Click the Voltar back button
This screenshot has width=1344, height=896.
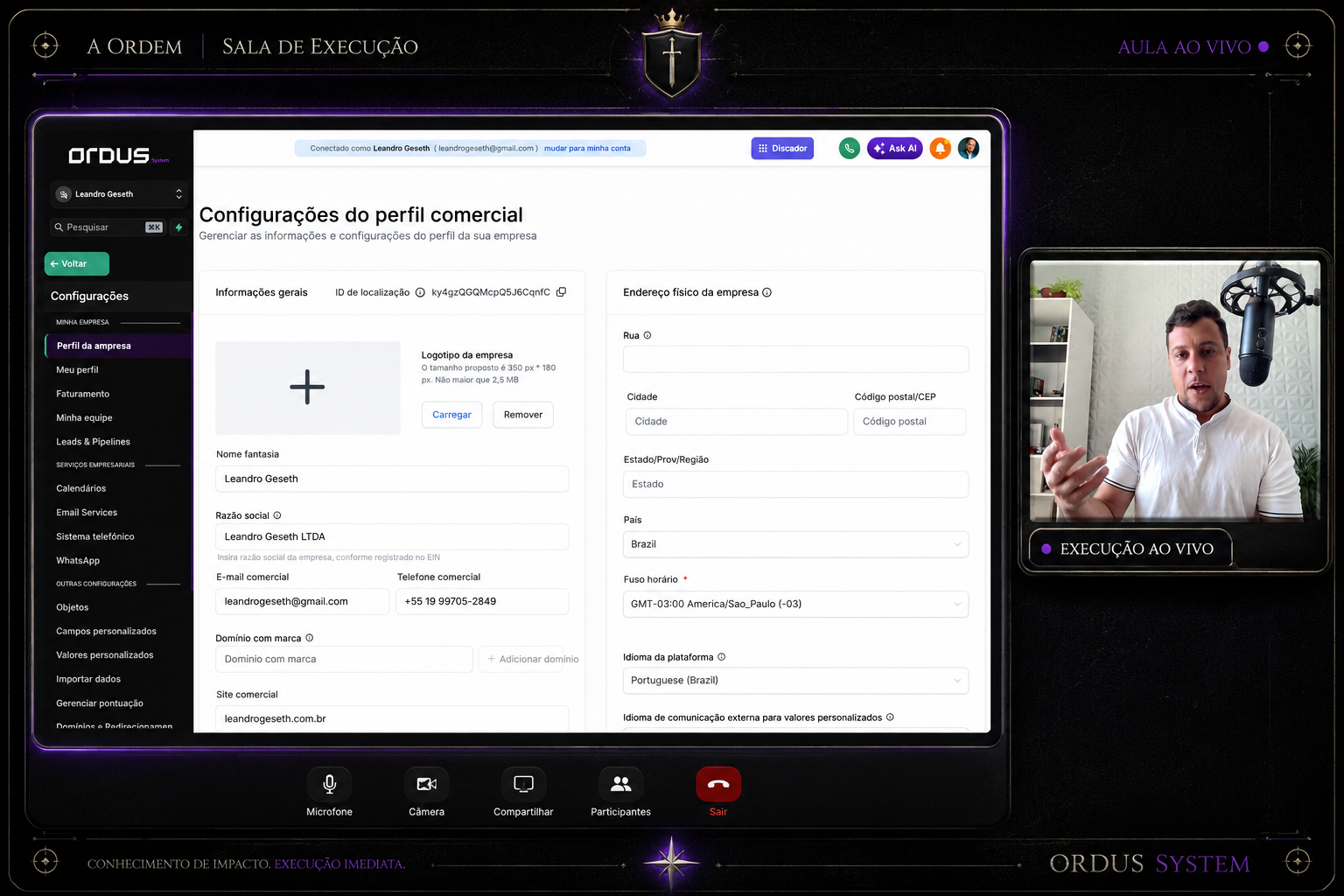[x=77, y=263]
